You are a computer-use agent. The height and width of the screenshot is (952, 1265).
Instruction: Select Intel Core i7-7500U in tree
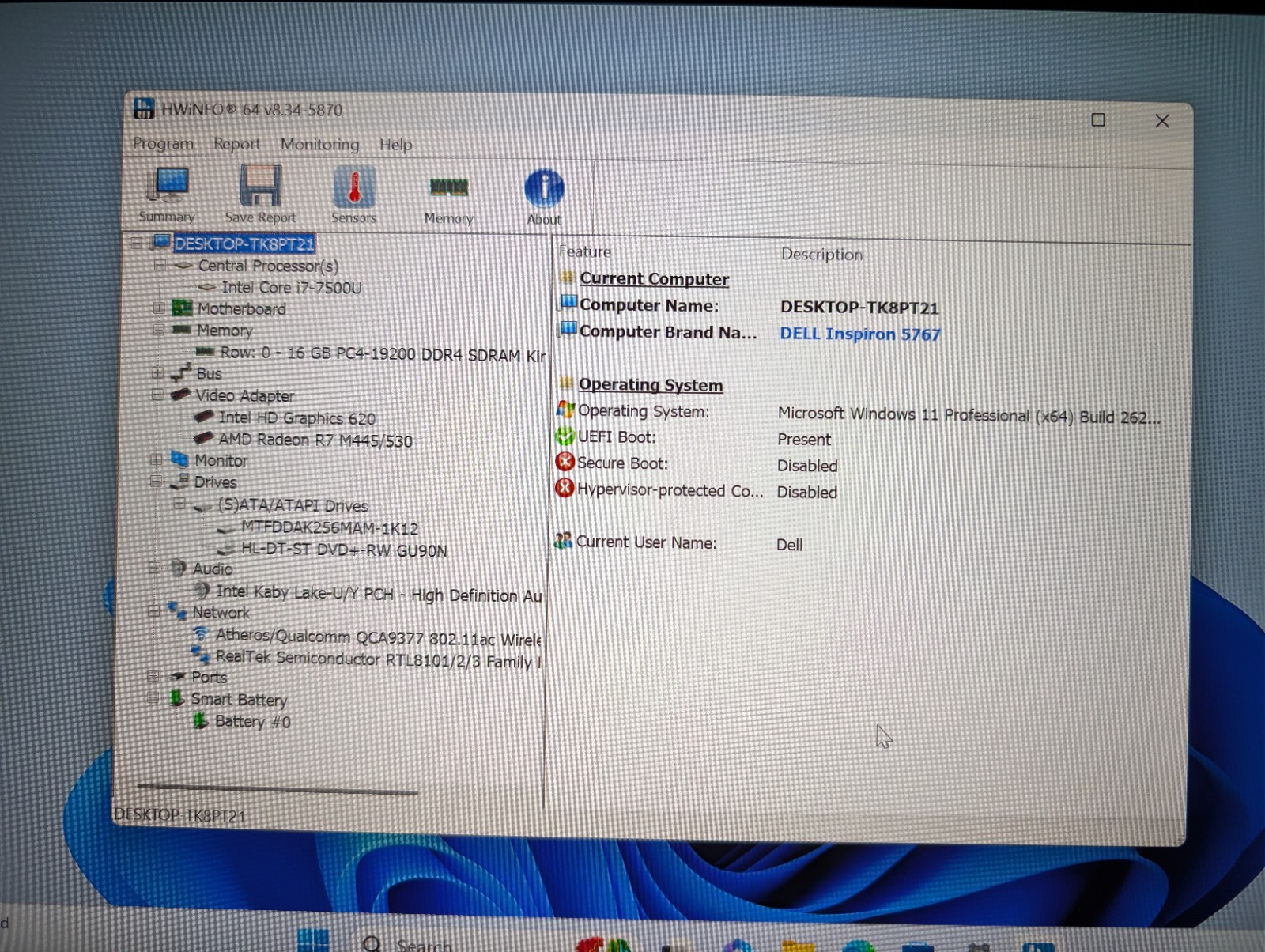point(291,287)
